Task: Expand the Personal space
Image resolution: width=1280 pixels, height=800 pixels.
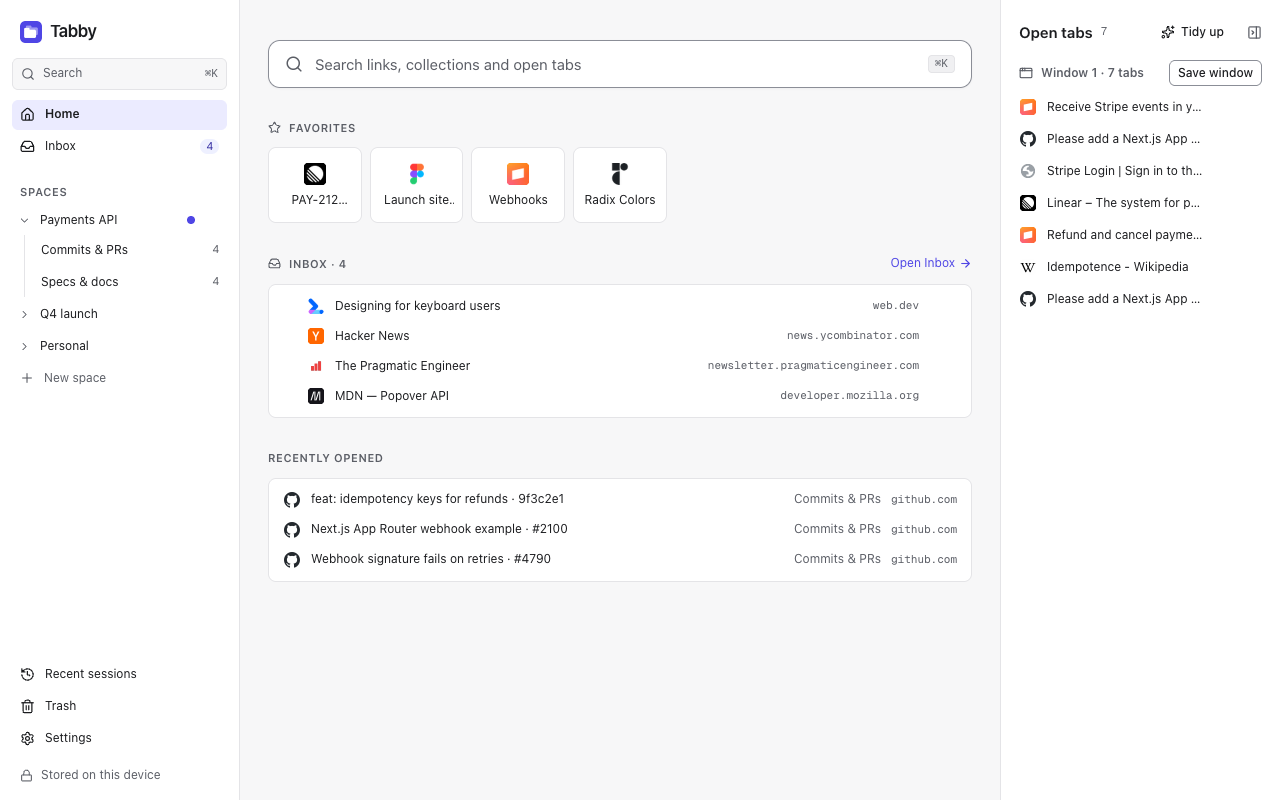Action: [x=25, y=346]
